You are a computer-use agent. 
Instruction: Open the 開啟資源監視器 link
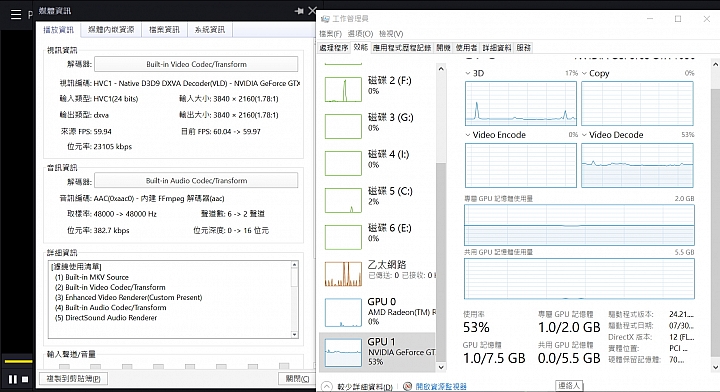point(441,386)
